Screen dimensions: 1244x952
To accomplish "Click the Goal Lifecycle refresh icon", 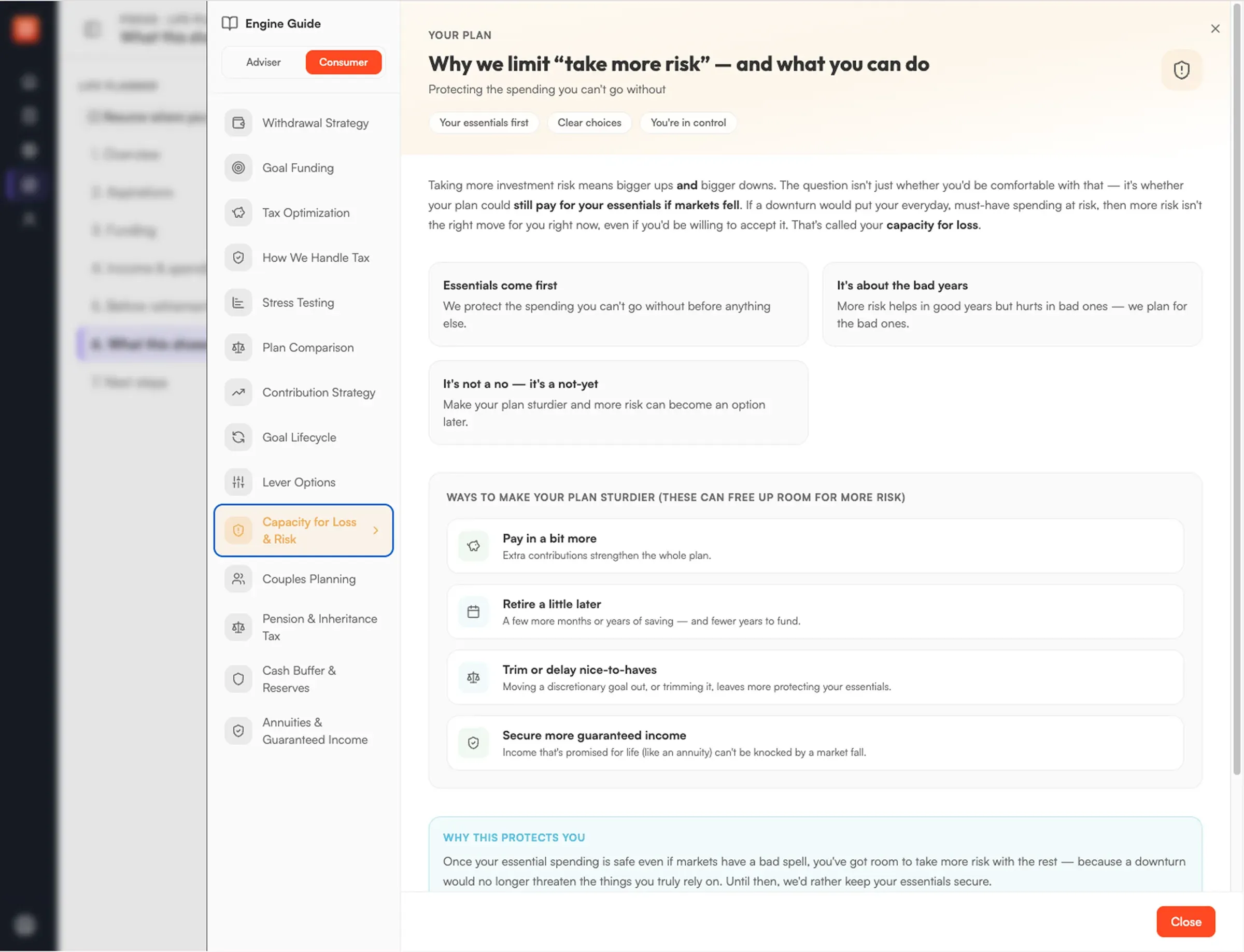I will point(238,437).
